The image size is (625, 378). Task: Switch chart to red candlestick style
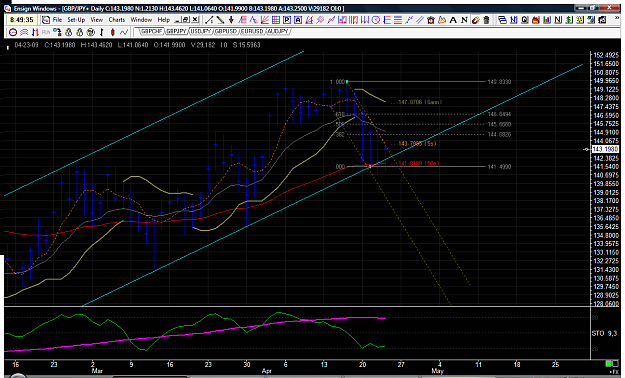coord(112,32)
